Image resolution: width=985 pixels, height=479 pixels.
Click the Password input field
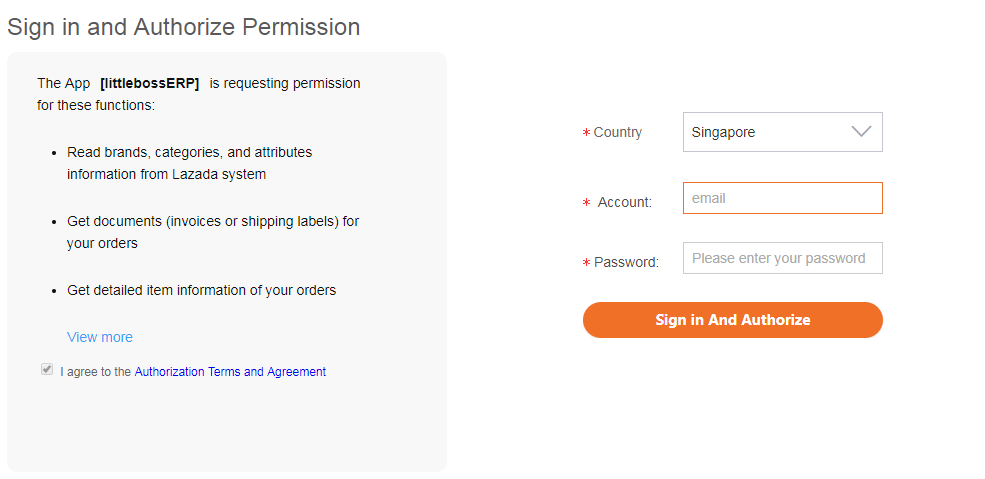coord(782,258)
